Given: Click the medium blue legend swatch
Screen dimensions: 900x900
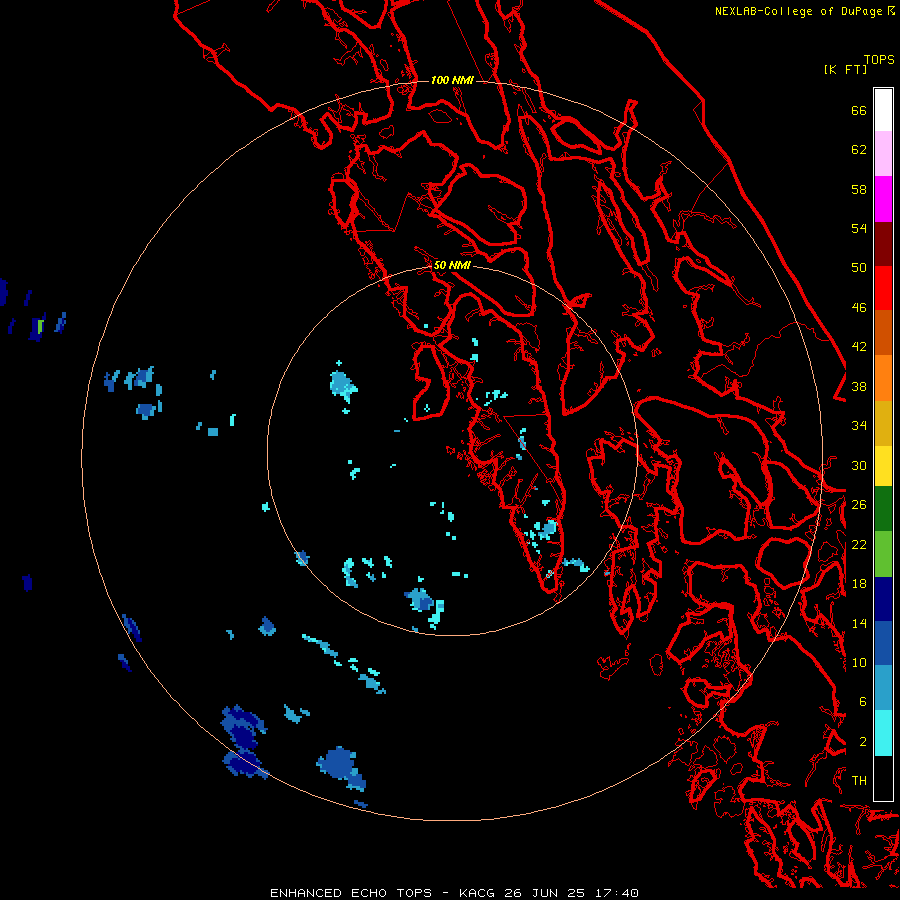Looking at the screenshot, I should click(883, 643).
